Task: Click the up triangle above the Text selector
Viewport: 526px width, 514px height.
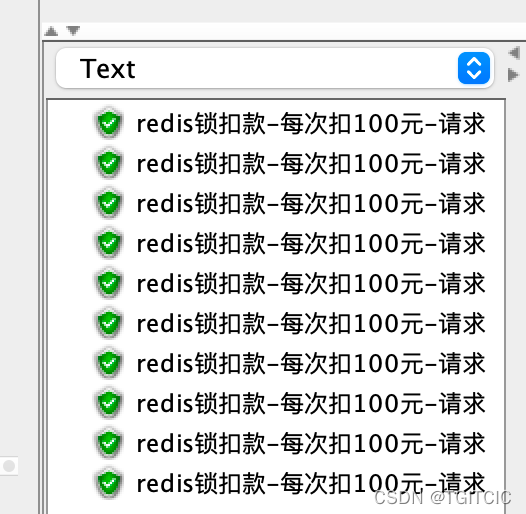Action: point(51,31)
